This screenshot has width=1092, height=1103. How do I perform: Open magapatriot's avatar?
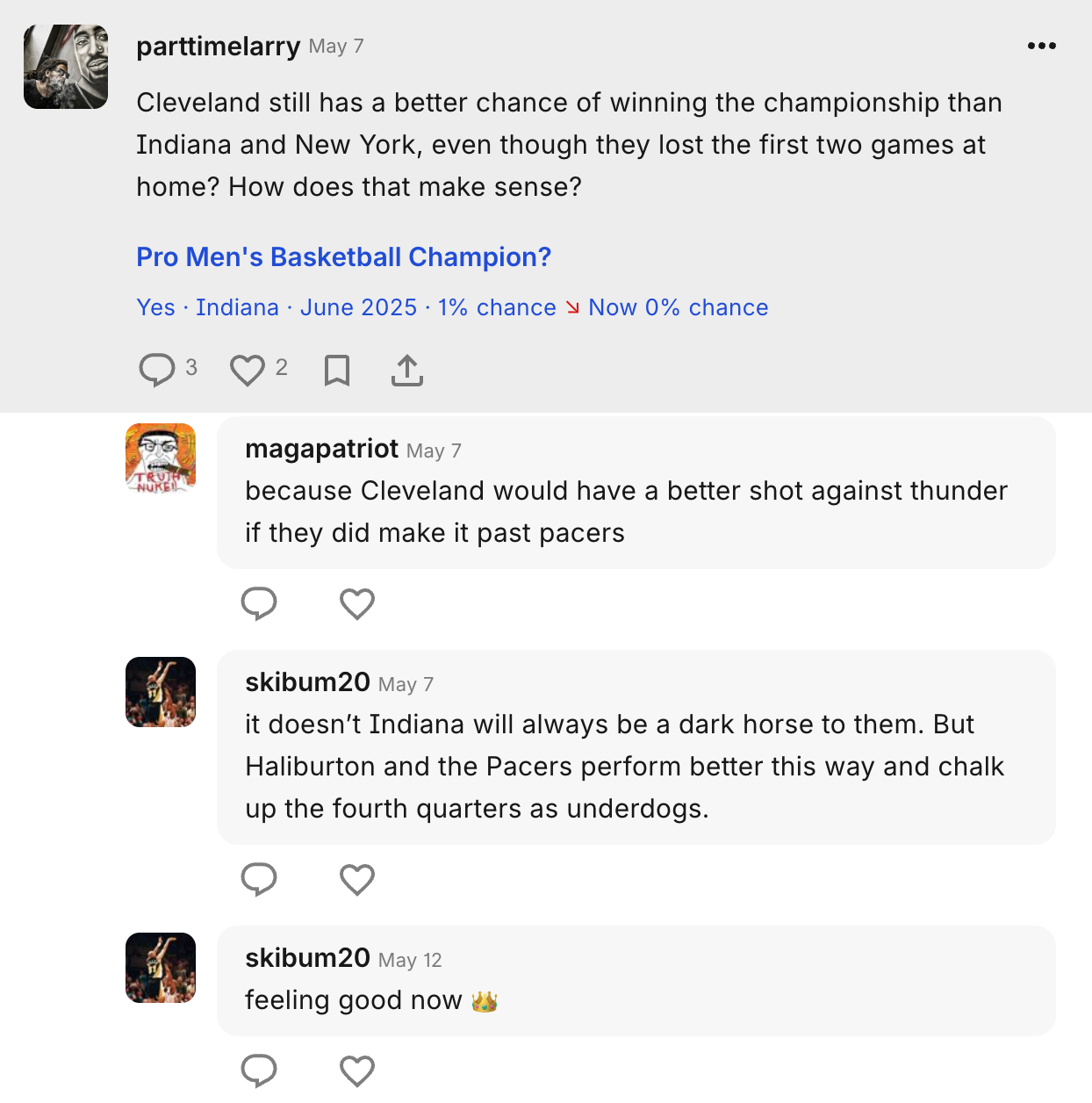(x=161, y=458)
